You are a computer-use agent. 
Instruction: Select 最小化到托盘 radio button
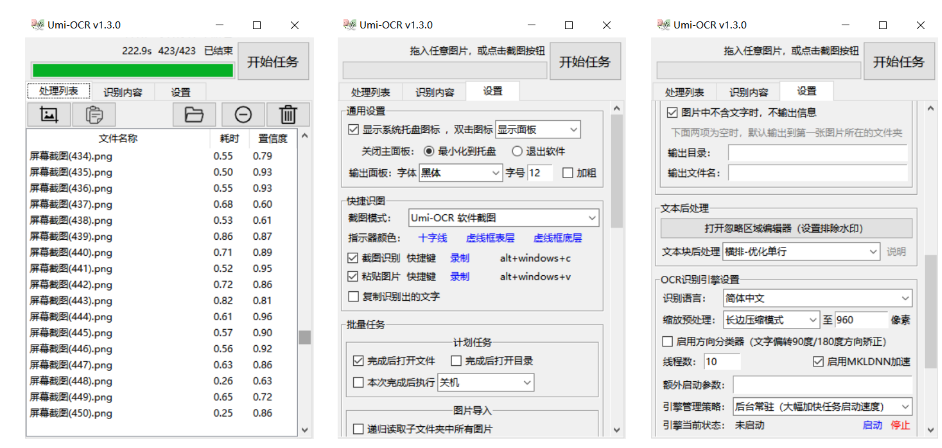(429, 151)
